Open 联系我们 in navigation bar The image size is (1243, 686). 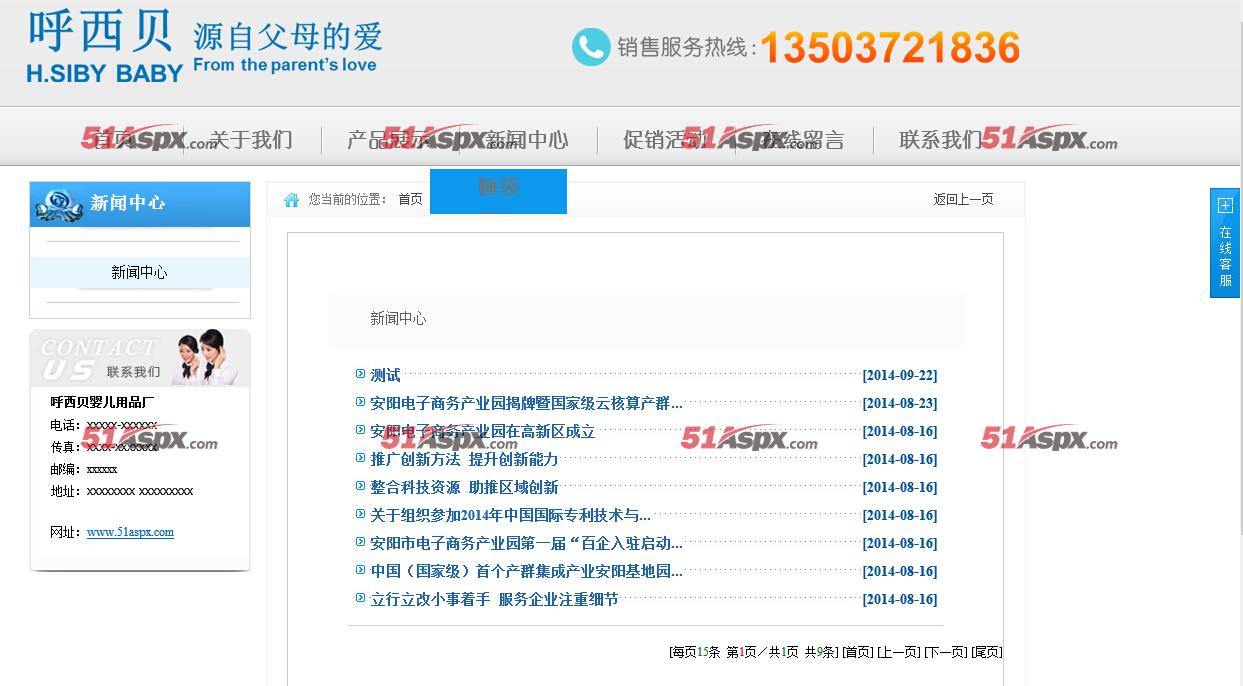(x=941, y=140)
